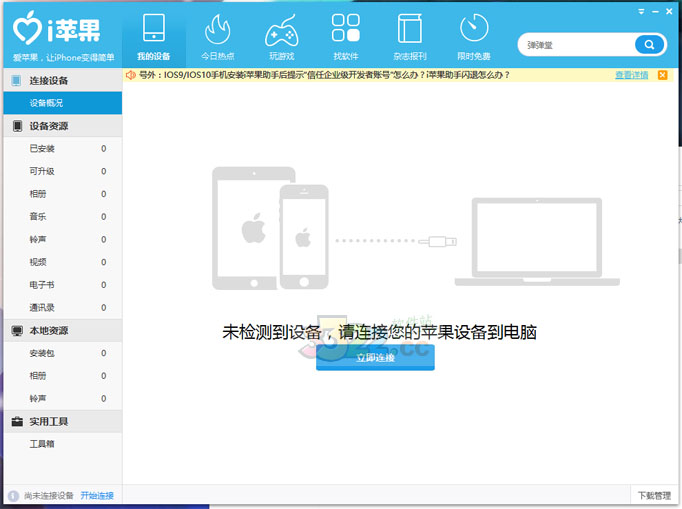Minimize the i苹果 window
682x509 pixels.
(655, 12)
